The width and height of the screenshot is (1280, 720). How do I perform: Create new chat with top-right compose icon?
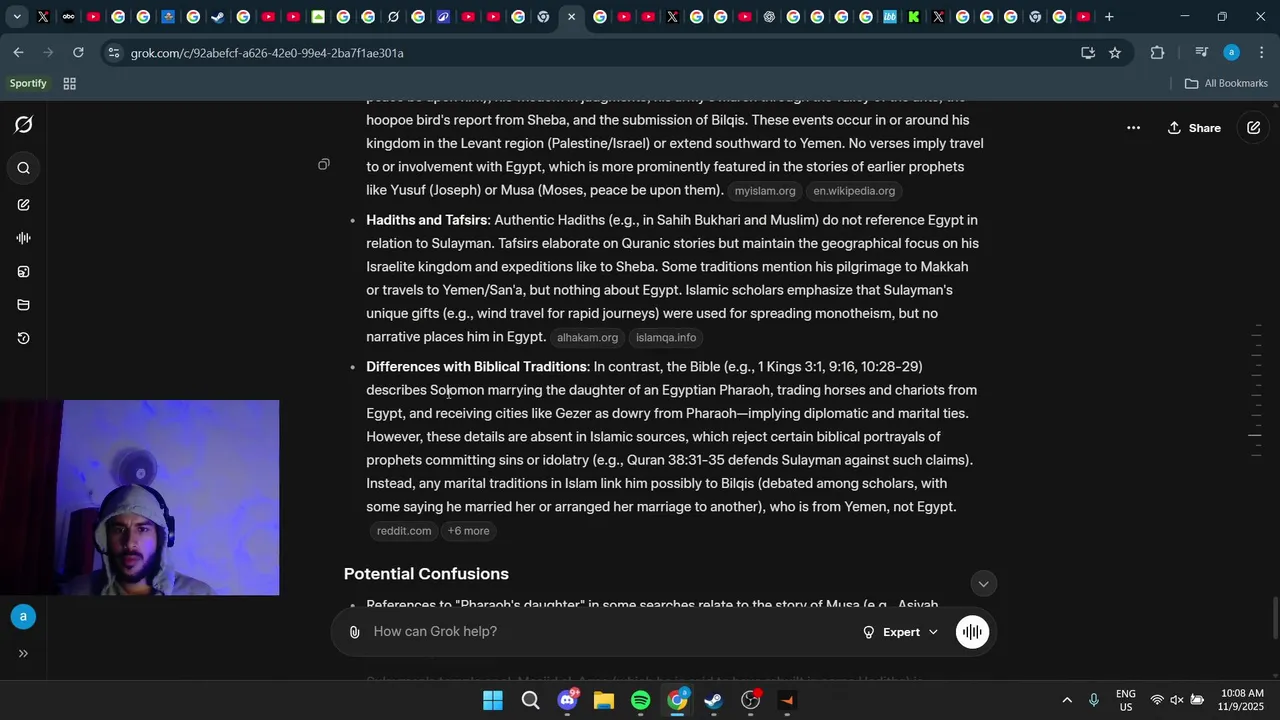[1254, 128]
